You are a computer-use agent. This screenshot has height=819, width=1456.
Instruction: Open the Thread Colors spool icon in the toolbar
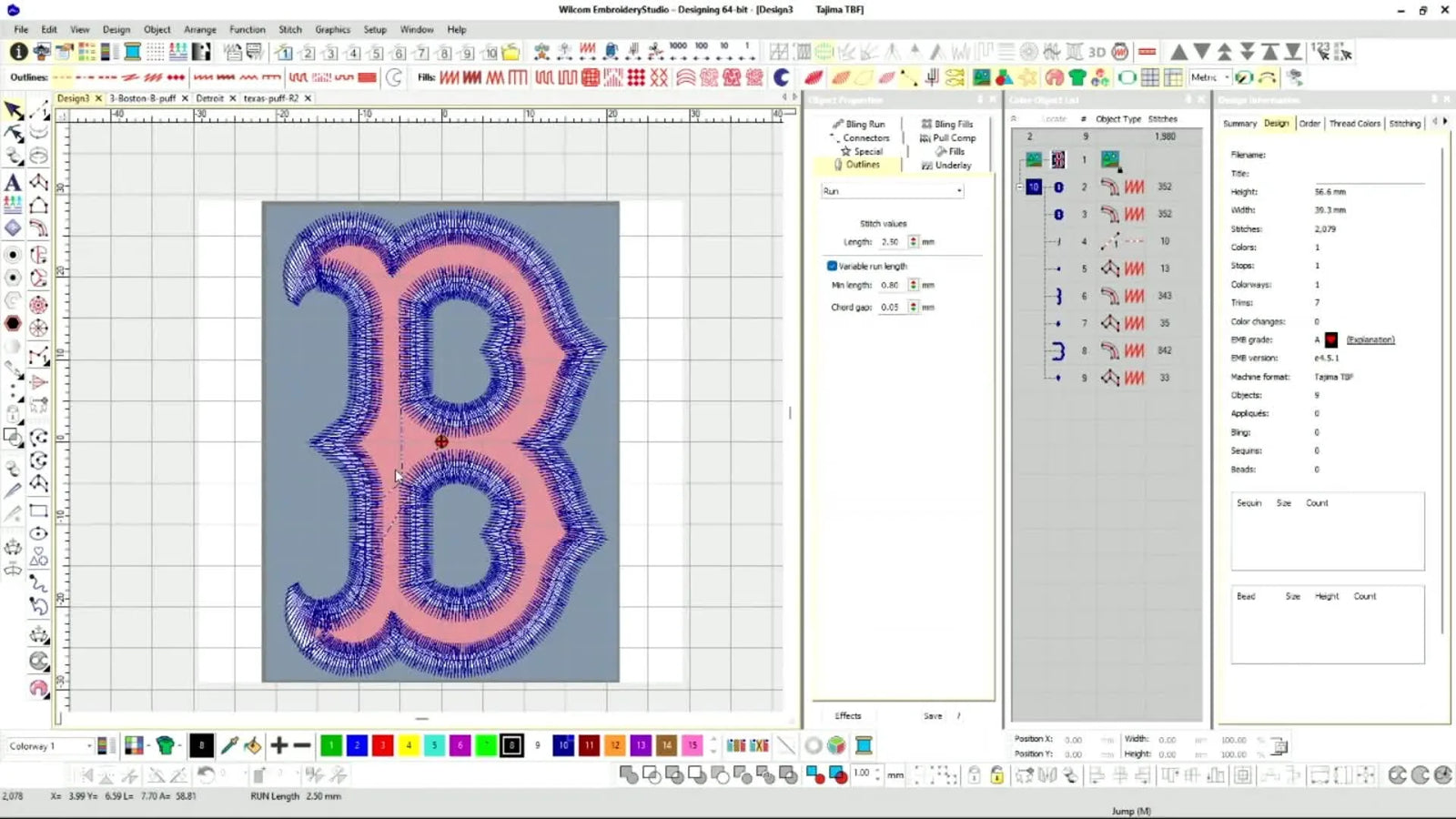pos(862,745)
